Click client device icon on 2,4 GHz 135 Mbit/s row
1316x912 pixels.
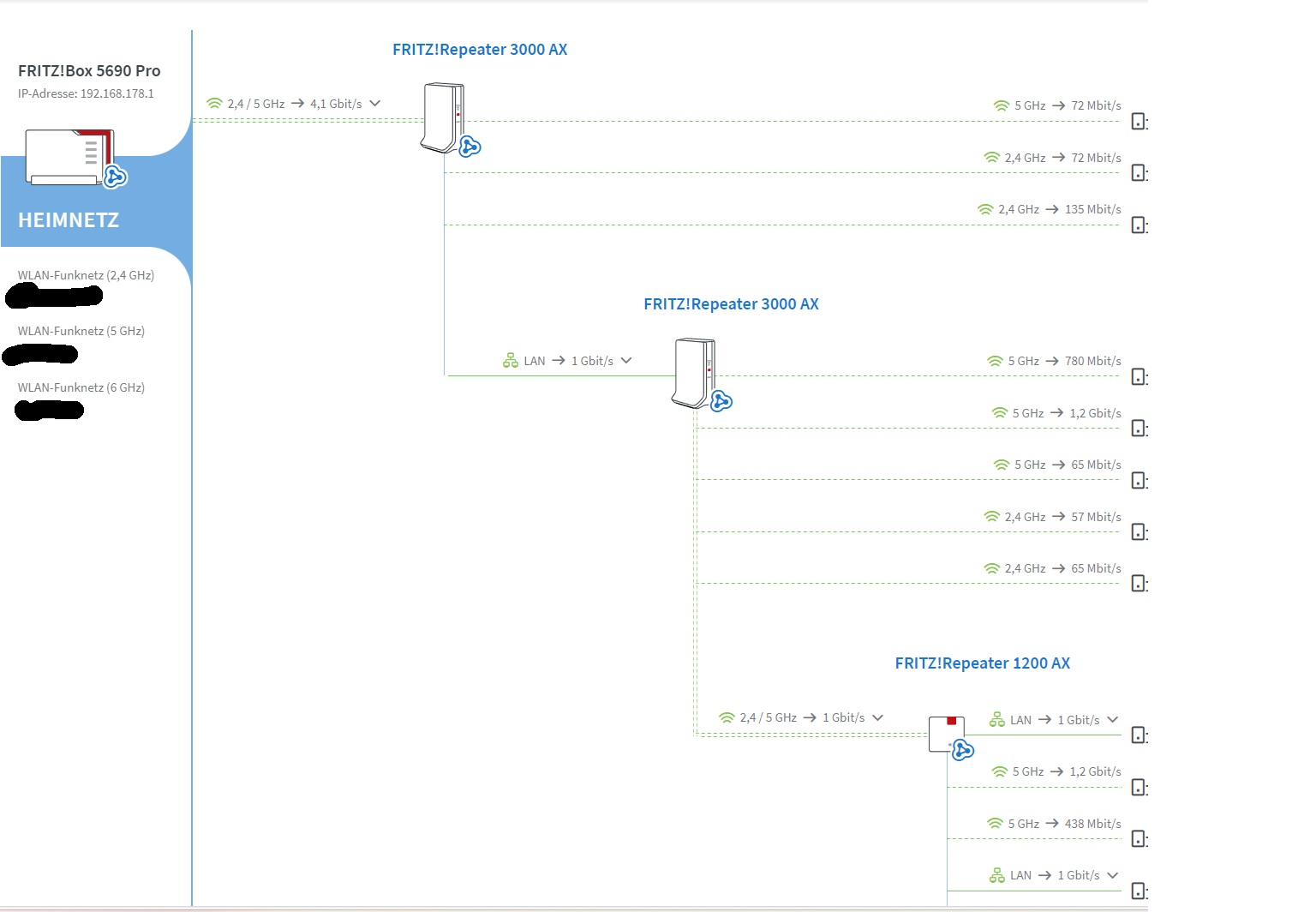coord(1139,225)
